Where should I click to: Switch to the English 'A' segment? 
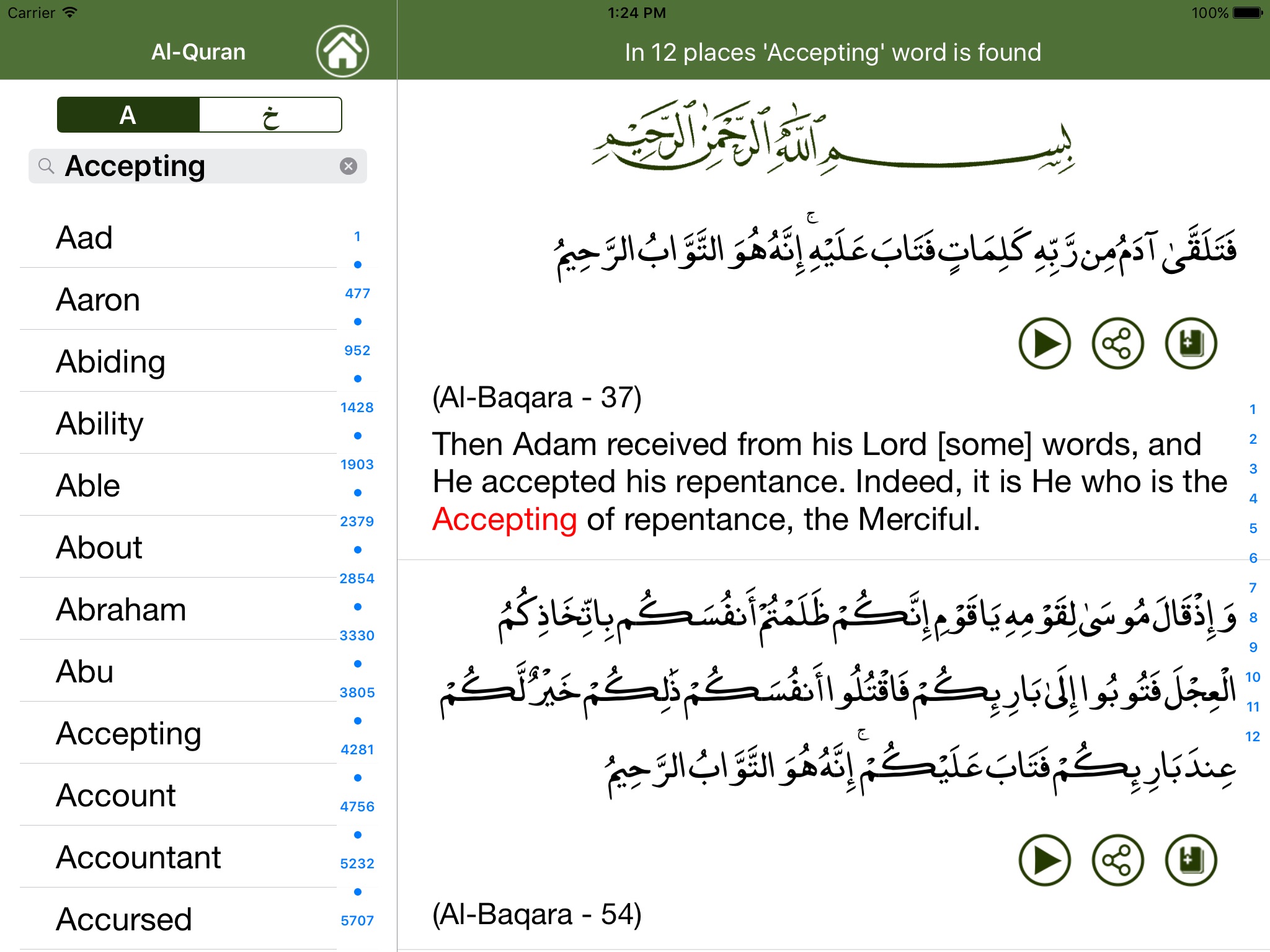pos(128,115)
